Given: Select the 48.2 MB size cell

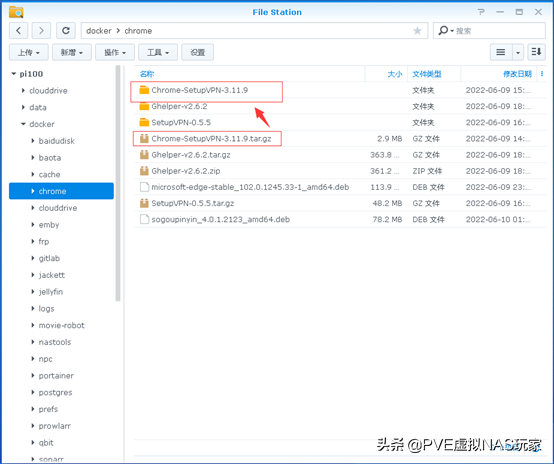Looking at the screenshot, I should [387, 203].
